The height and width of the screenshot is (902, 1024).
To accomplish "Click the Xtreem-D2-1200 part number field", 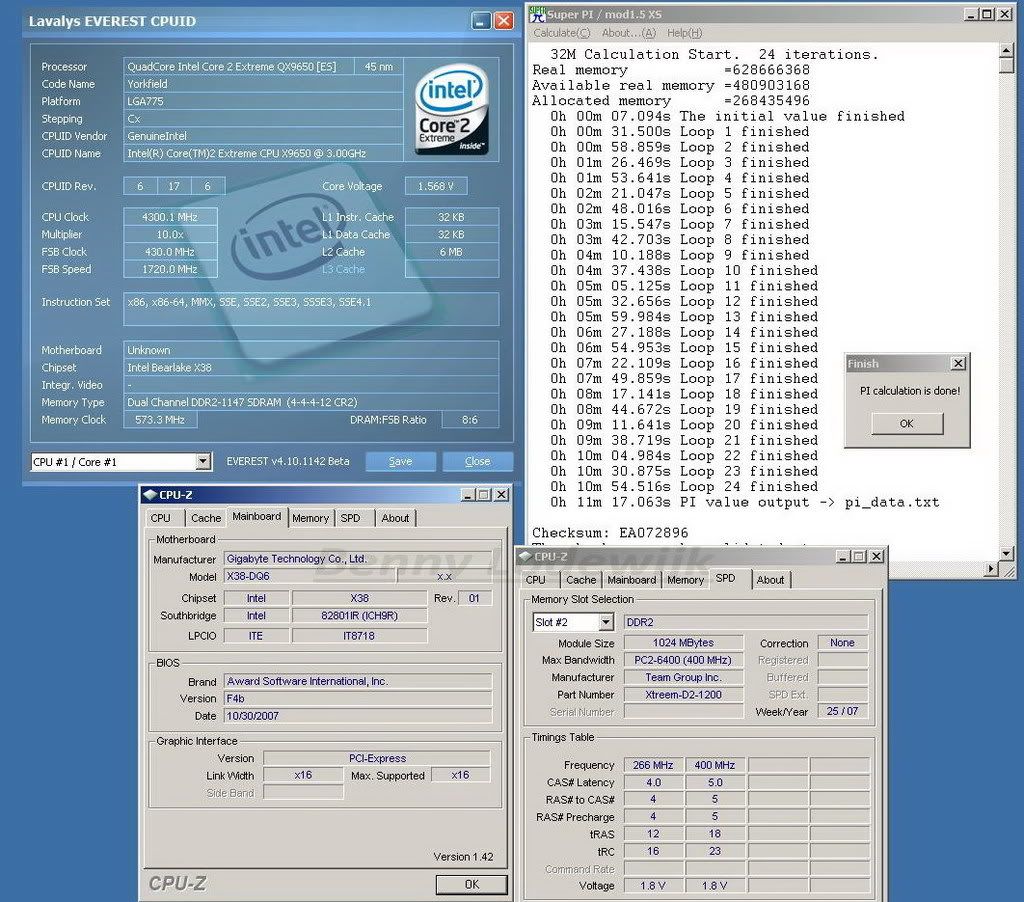I will click(x=683, y=695).
